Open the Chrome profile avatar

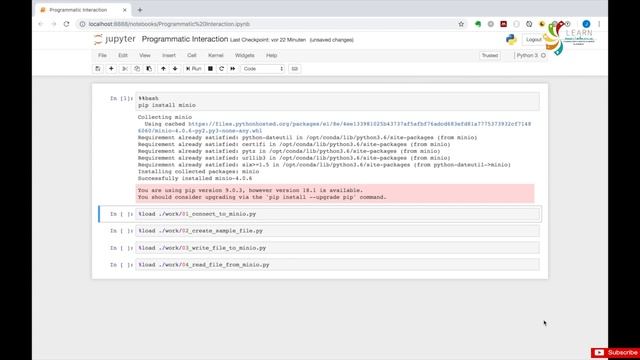[x=586, y=24]
